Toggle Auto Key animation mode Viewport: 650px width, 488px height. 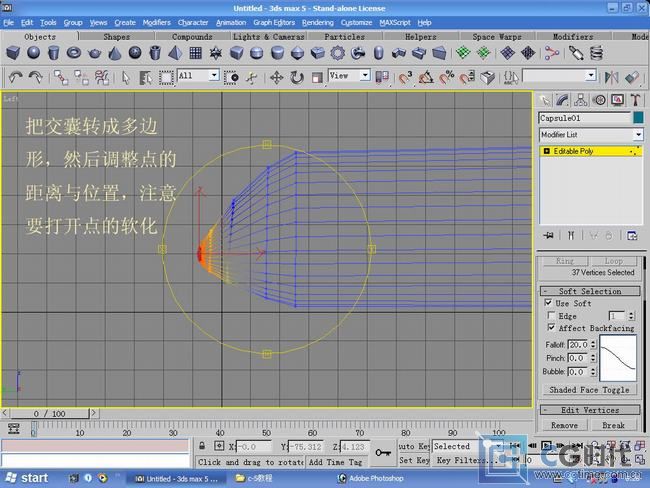(414, 447)
